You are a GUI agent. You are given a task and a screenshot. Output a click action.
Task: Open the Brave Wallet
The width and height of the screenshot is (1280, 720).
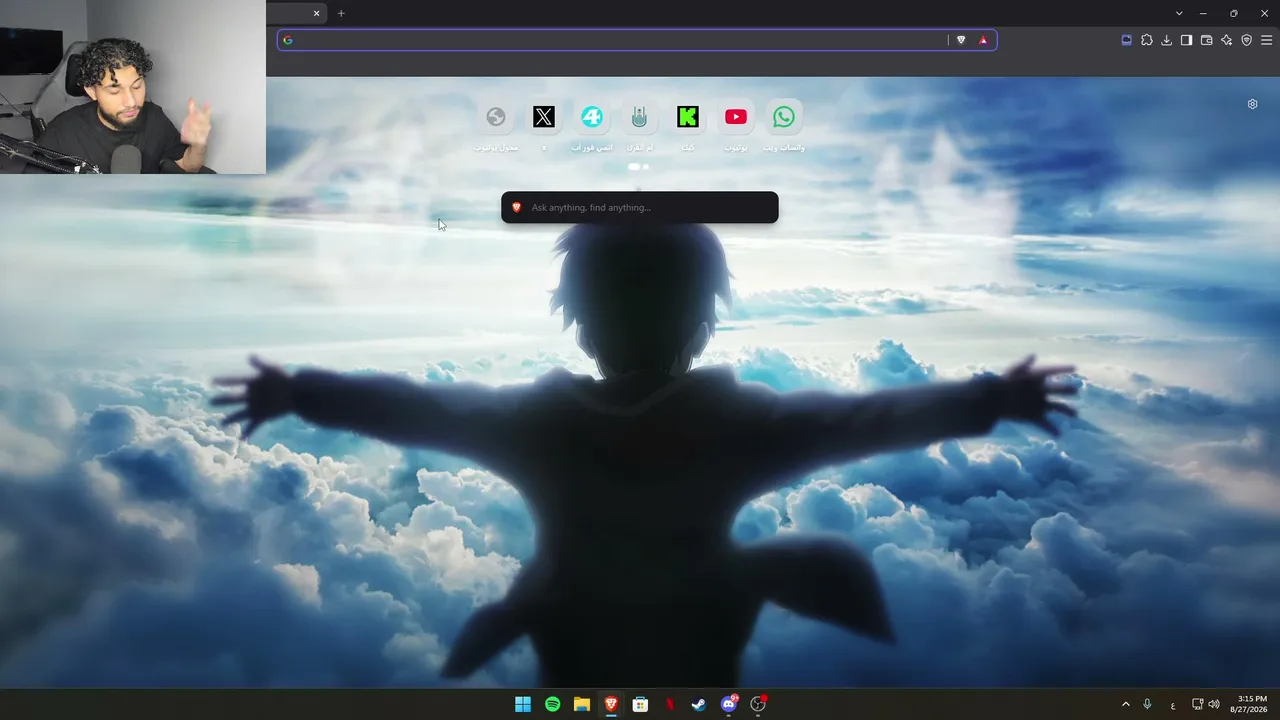(1206, 40)
